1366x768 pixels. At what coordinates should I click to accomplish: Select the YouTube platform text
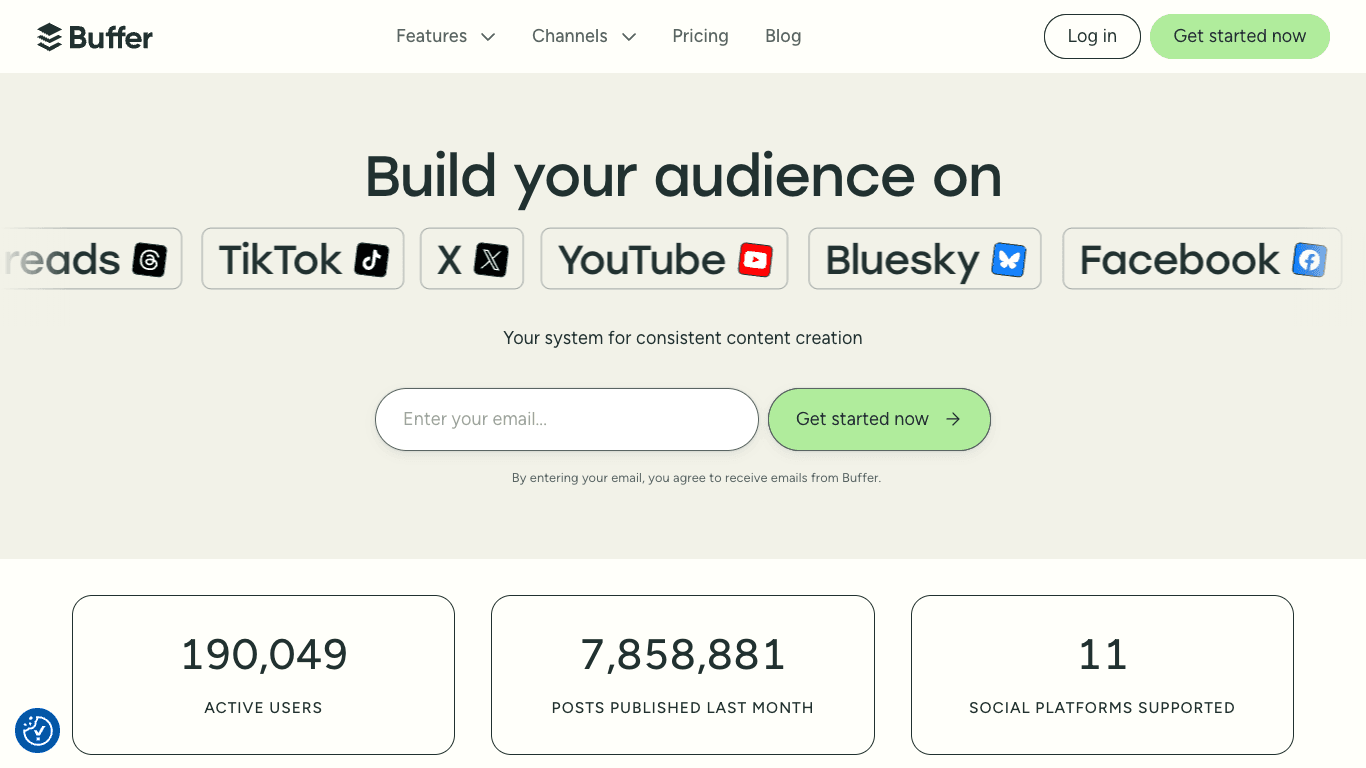point(642,260)
